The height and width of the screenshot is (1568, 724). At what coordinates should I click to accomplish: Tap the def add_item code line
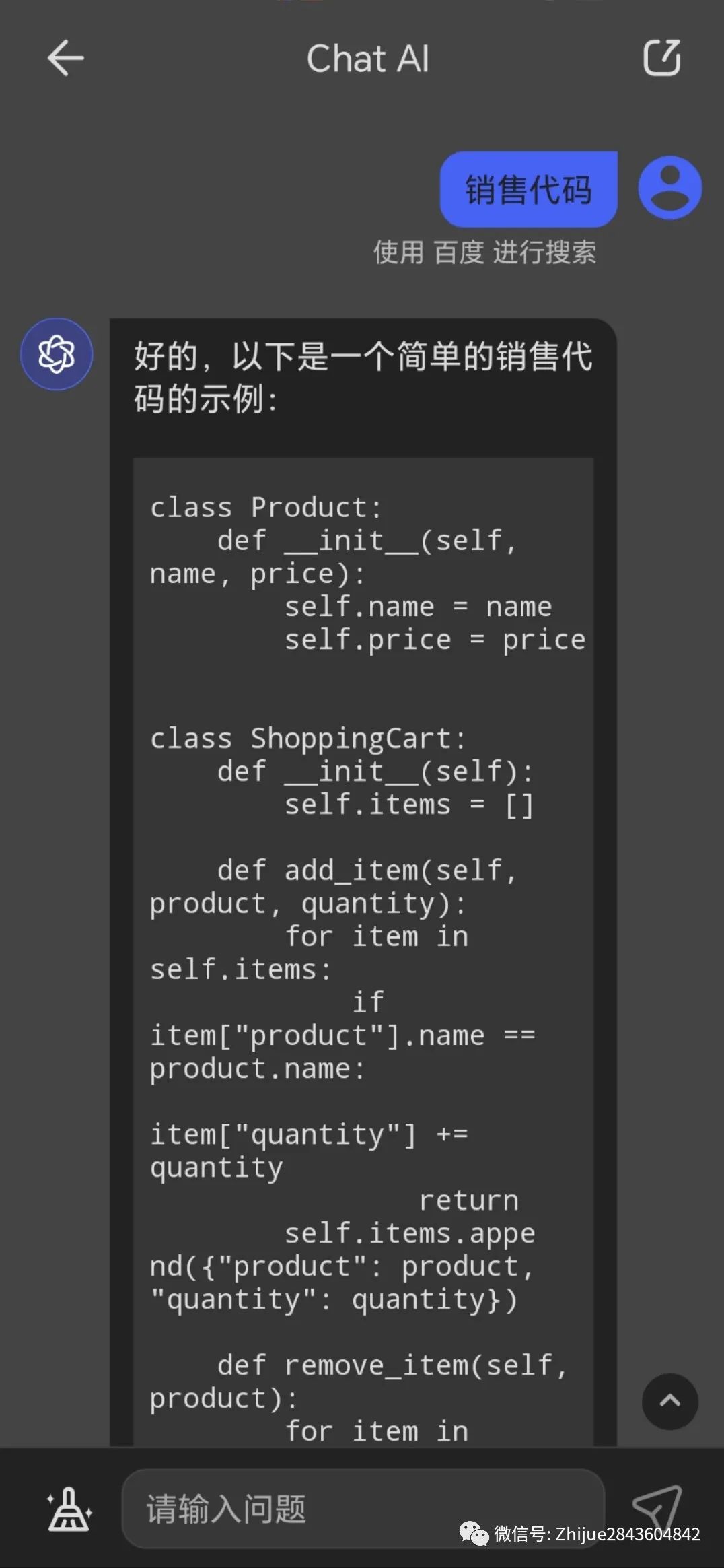pyautogui.click(x=367, y=871)
